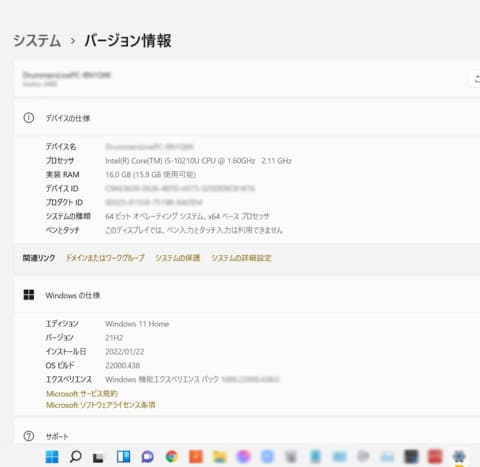Open Google Chrome from the taskbar
The image size is (480, 467).
pos(172,457)
